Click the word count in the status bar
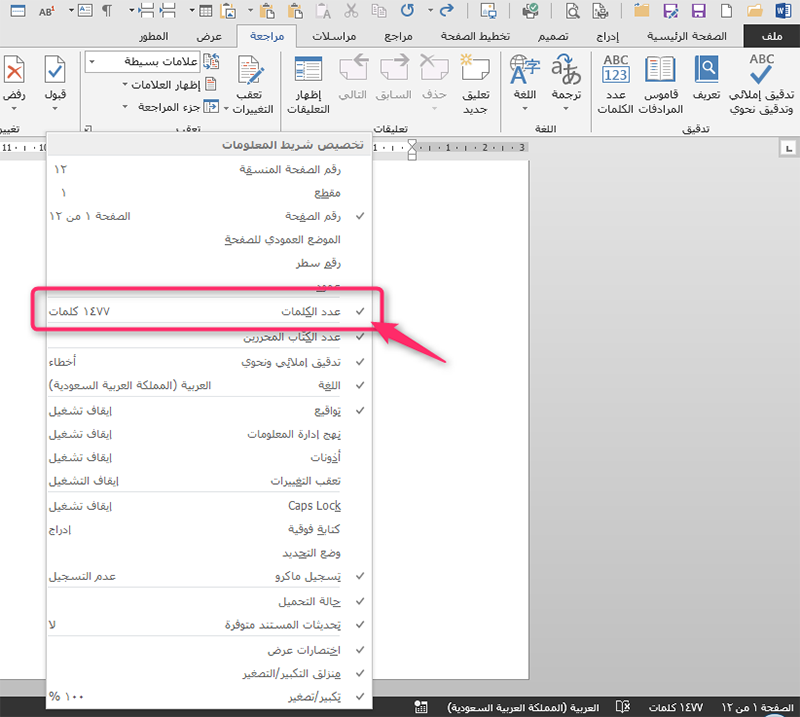Image resolution: width=800 pixels, height=717 pixels. point(678,707)
